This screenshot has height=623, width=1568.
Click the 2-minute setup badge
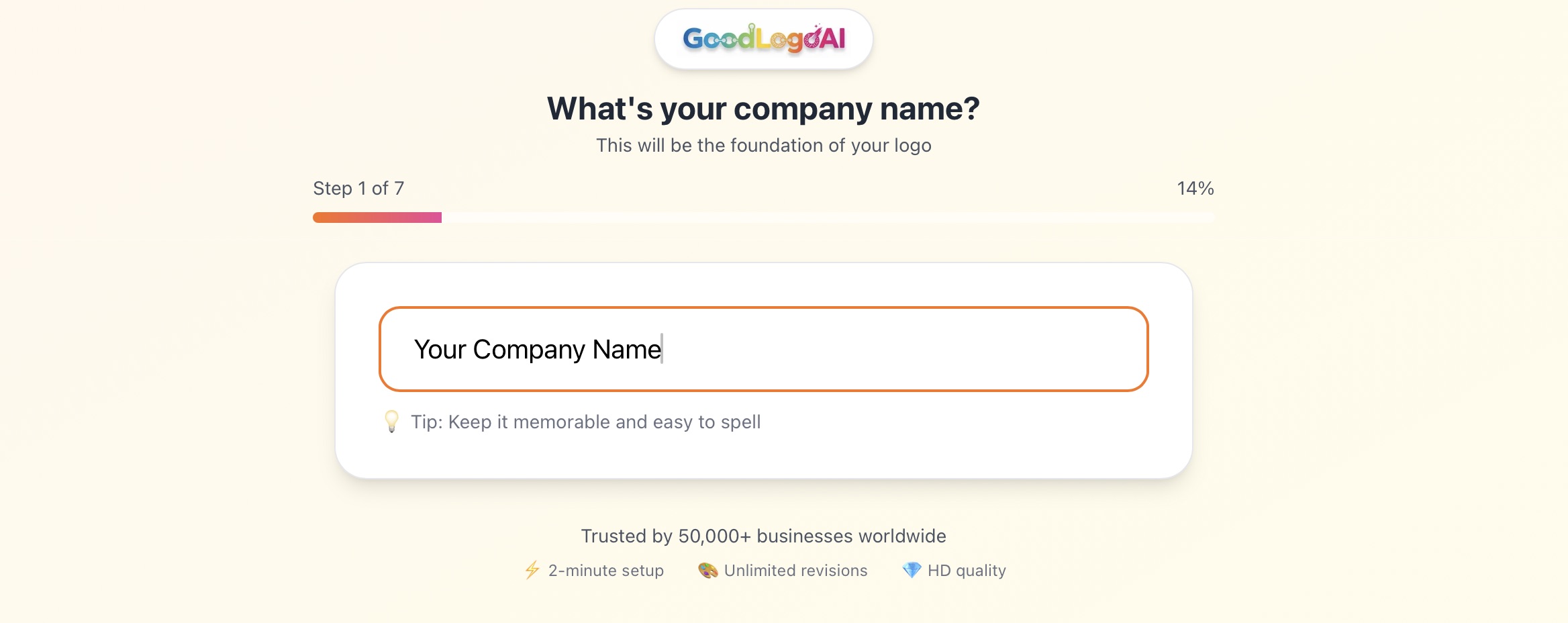(593, 570)
